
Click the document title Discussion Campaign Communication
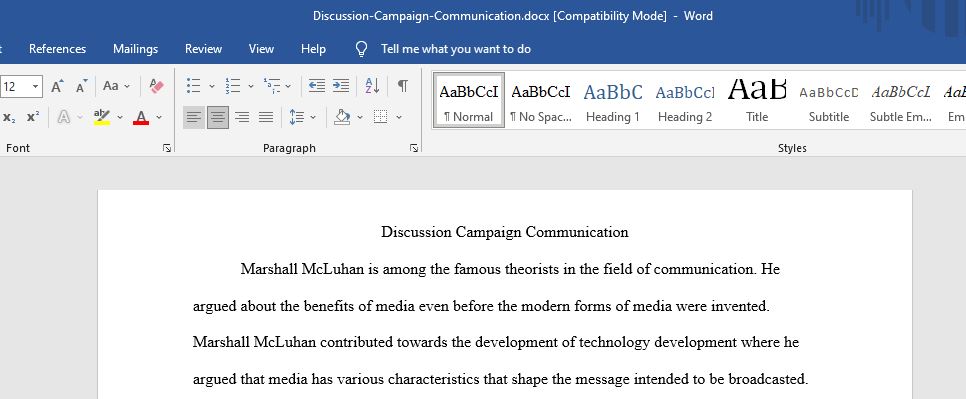coord(505,232)
